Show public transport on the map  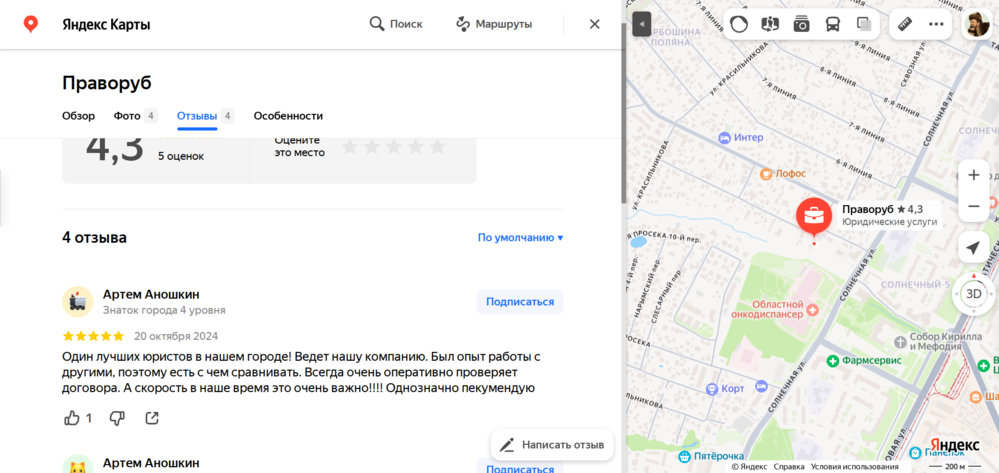(832, 24)
